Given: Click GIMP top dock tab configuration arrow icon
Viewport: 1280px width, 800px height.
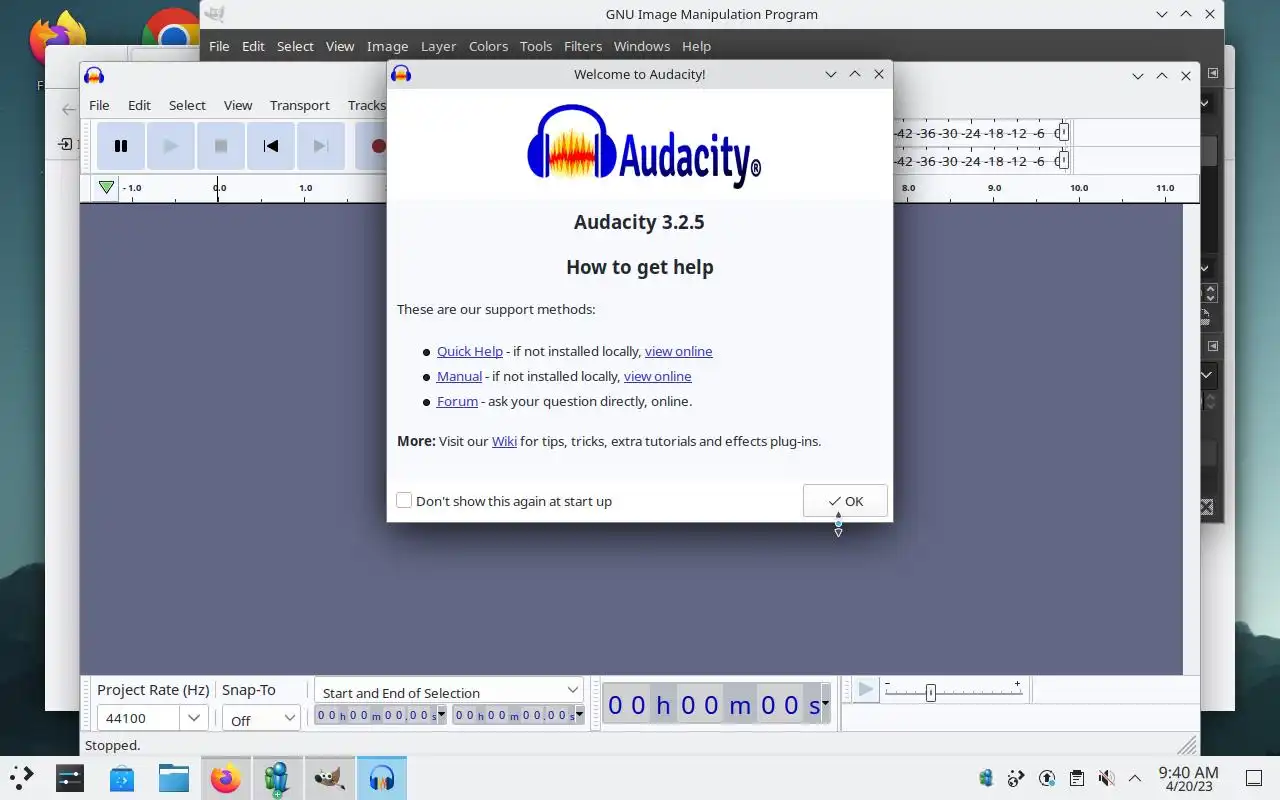Looking at the screenshot, I should click(x=1213, y=73).
